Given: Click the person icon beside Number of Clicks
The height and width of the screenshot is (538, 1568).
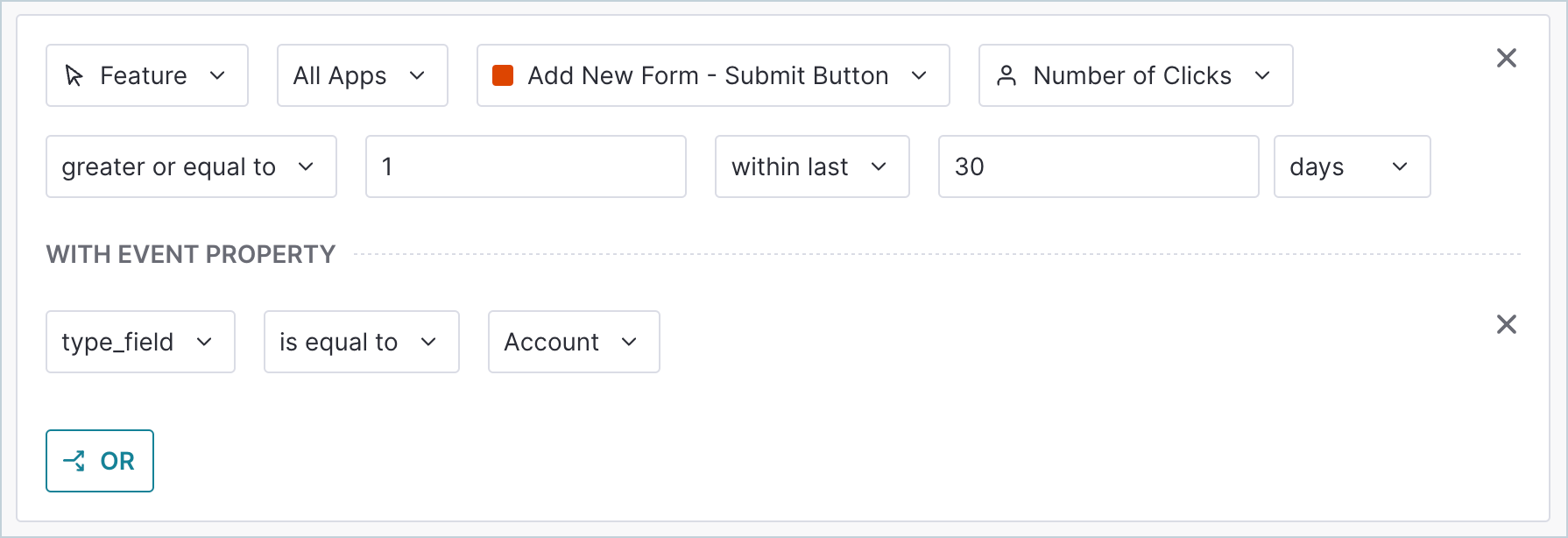Looking at the screenshot, I should click(1006, 76).
